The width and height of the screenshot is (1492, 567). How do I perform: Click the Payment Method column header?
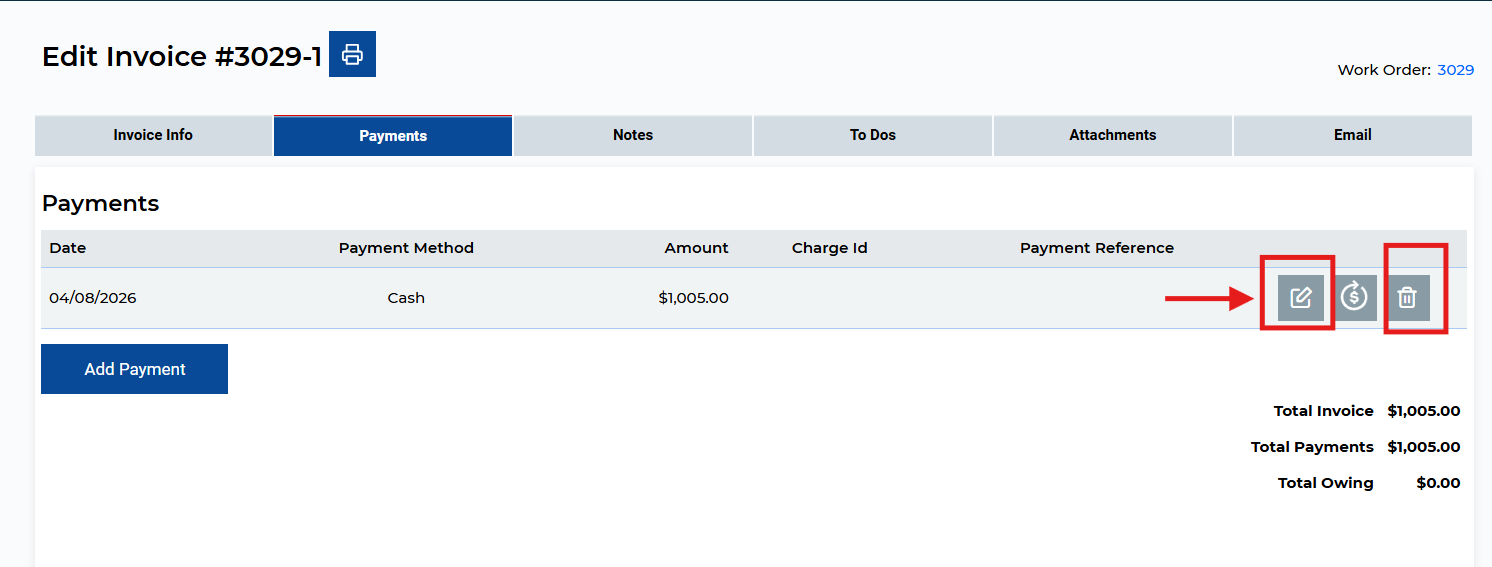pyautogui.click(x=406, y=248)
